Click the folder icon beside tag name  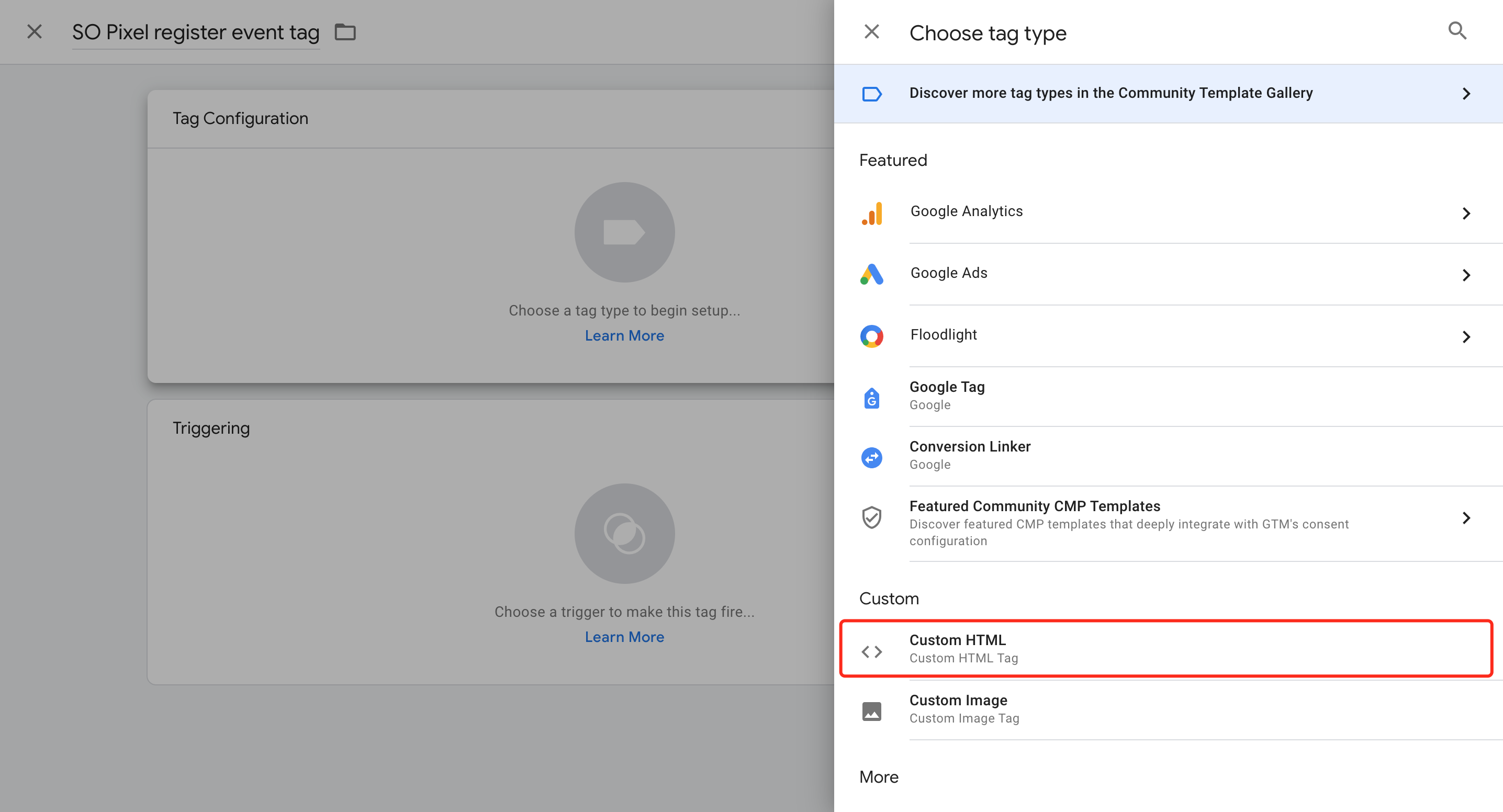click(345, 32)
